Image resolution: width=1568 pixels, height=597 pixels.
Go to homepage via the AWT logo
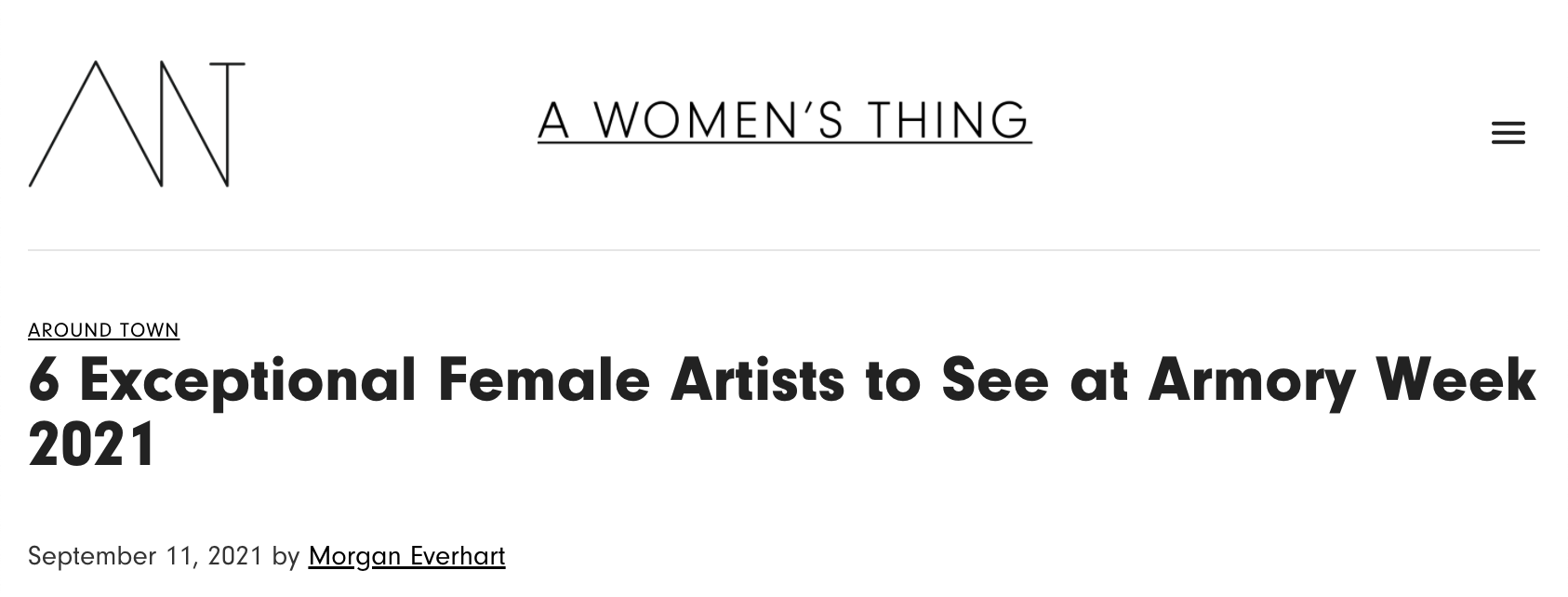pyautogui.click(x=137, y=125)
